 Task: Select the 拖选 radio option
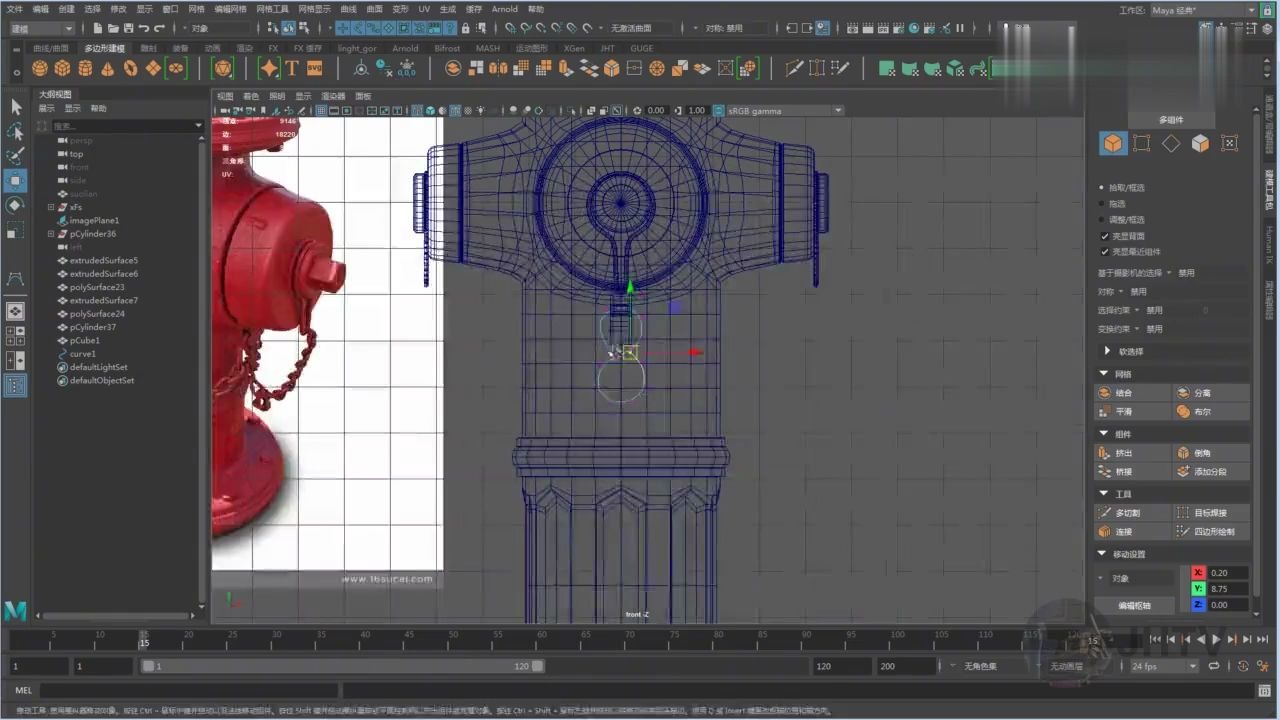coord(1102,203)
